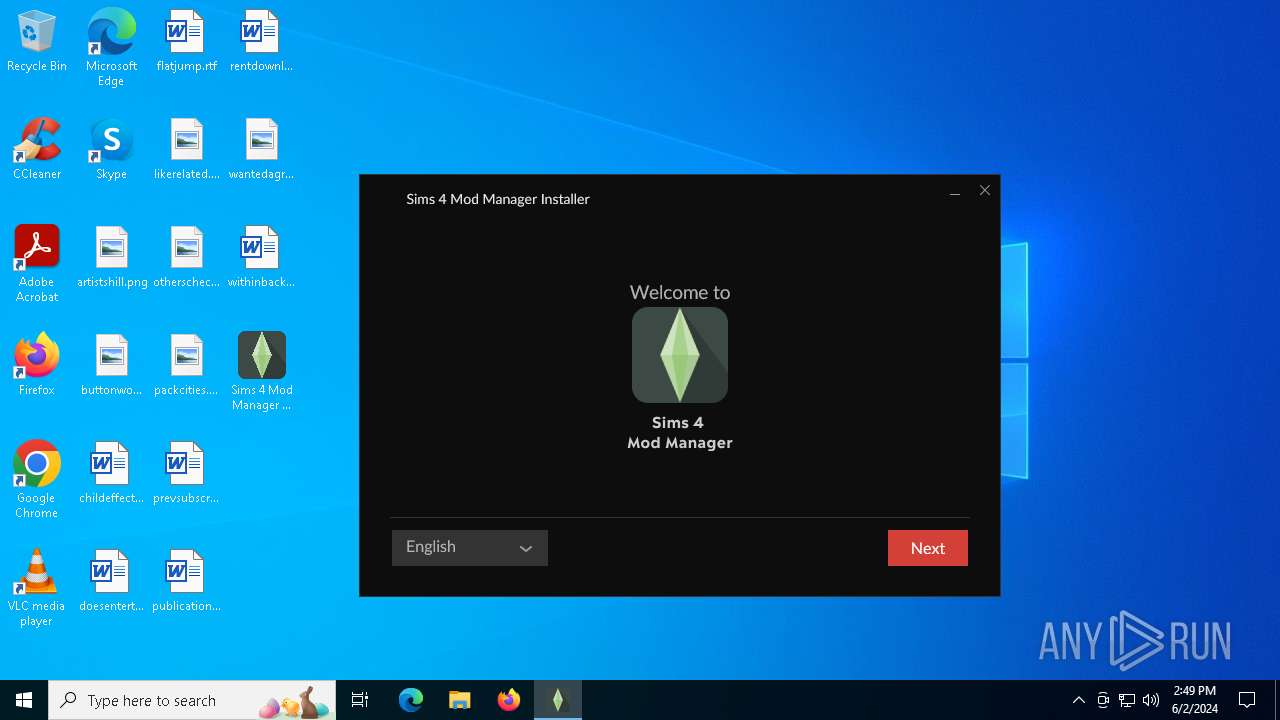Viewport: 1280px width, 720px height.
Task: Select the Adobe Acrobat shortcut
Action: pyautogui.click(x=37, y=264)
